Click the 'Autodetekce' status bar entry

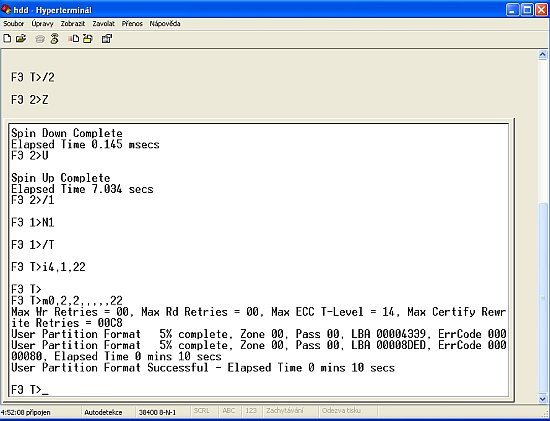103,412
